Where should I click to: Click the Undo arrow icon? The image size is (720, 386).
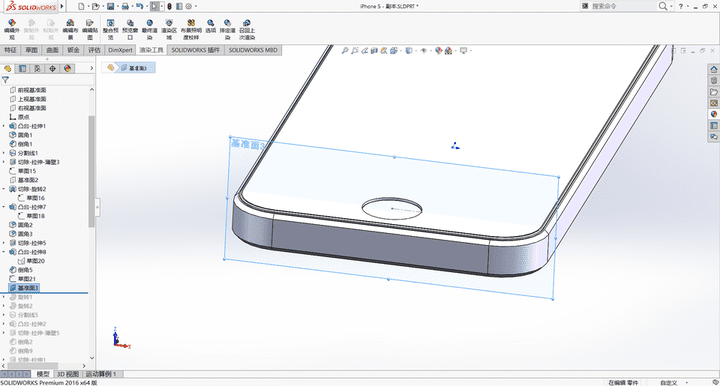point(139,6)
